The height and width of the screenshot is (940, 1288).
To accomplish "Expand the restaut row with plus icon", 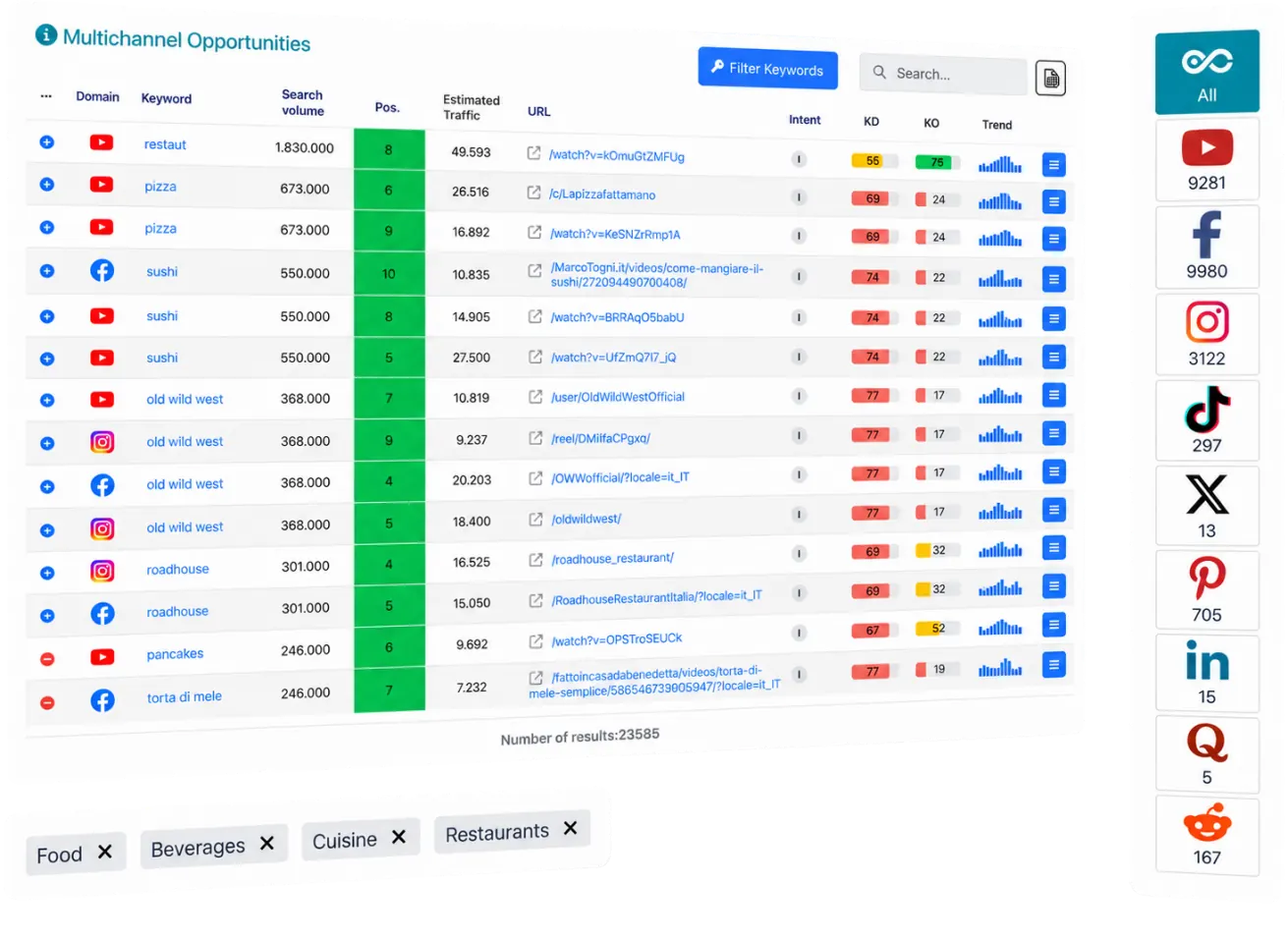I will (x=46, y=142).
